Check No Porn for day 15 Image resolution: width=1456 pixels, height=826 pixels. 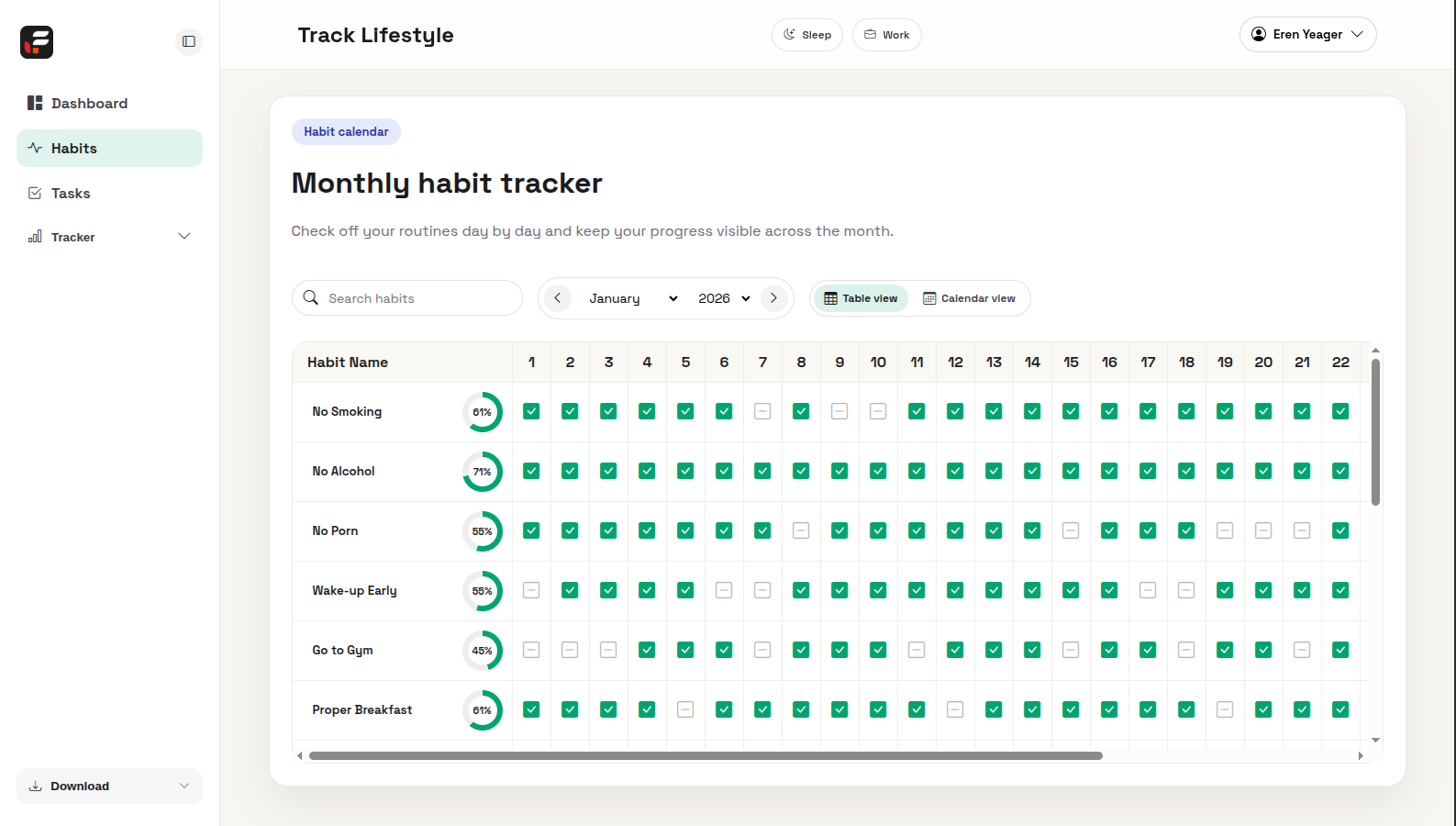[x=1071, y=530]
